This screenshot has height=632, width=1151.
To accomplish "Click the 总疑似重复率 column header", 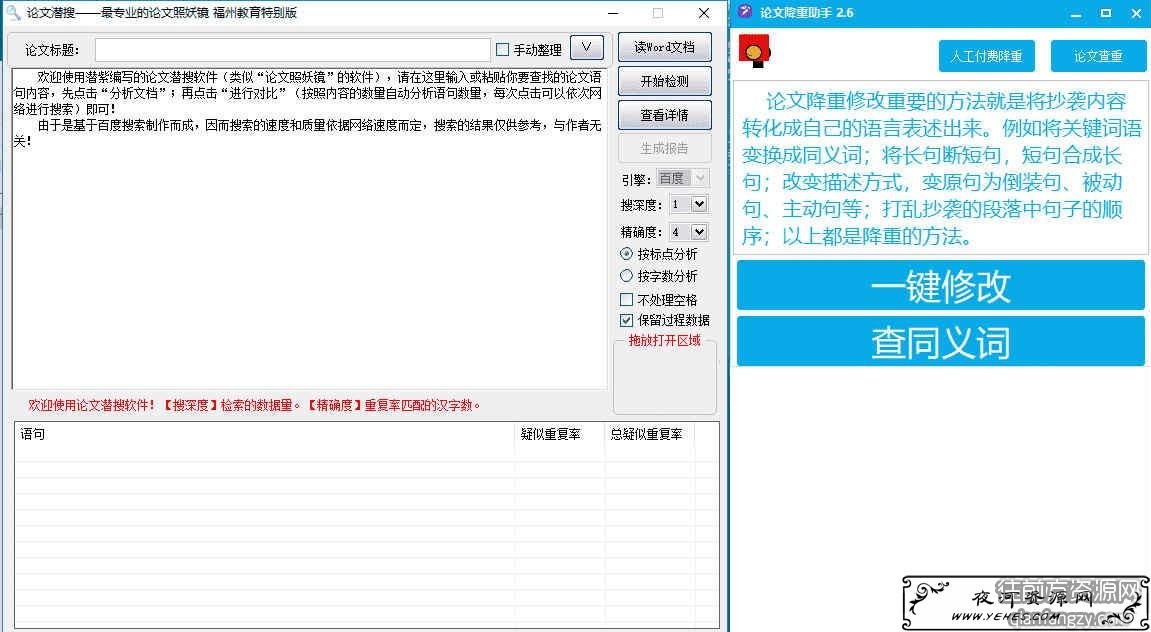I will tap(650, 434).
